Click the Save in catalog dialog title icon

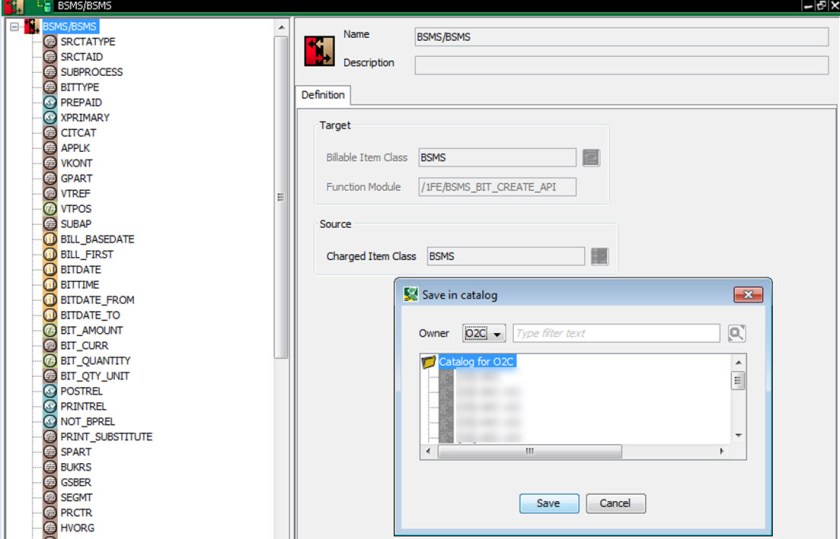click(x=410, y=294)
